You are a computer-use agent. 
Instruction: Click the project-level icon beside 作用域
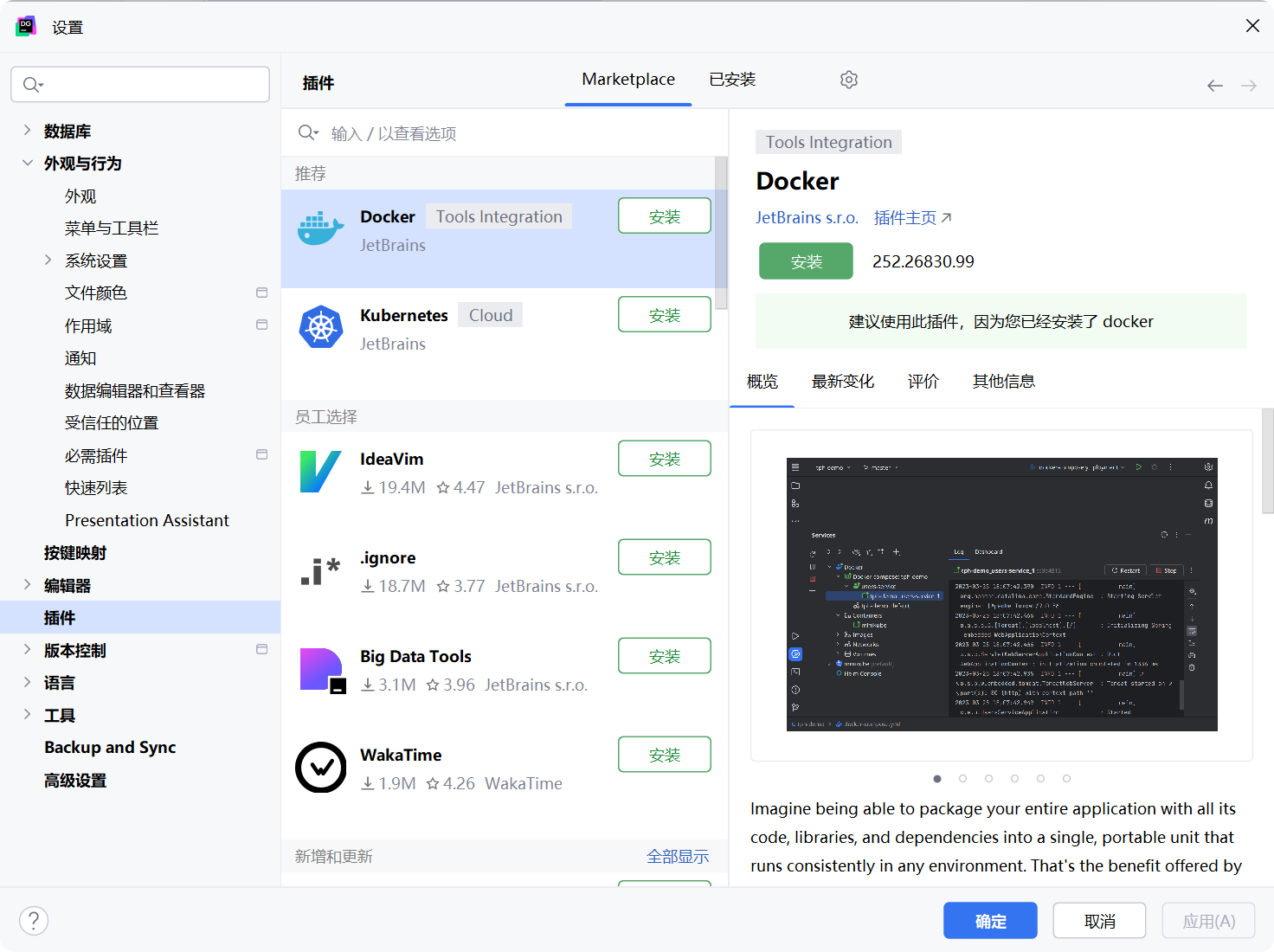[262, 325]
